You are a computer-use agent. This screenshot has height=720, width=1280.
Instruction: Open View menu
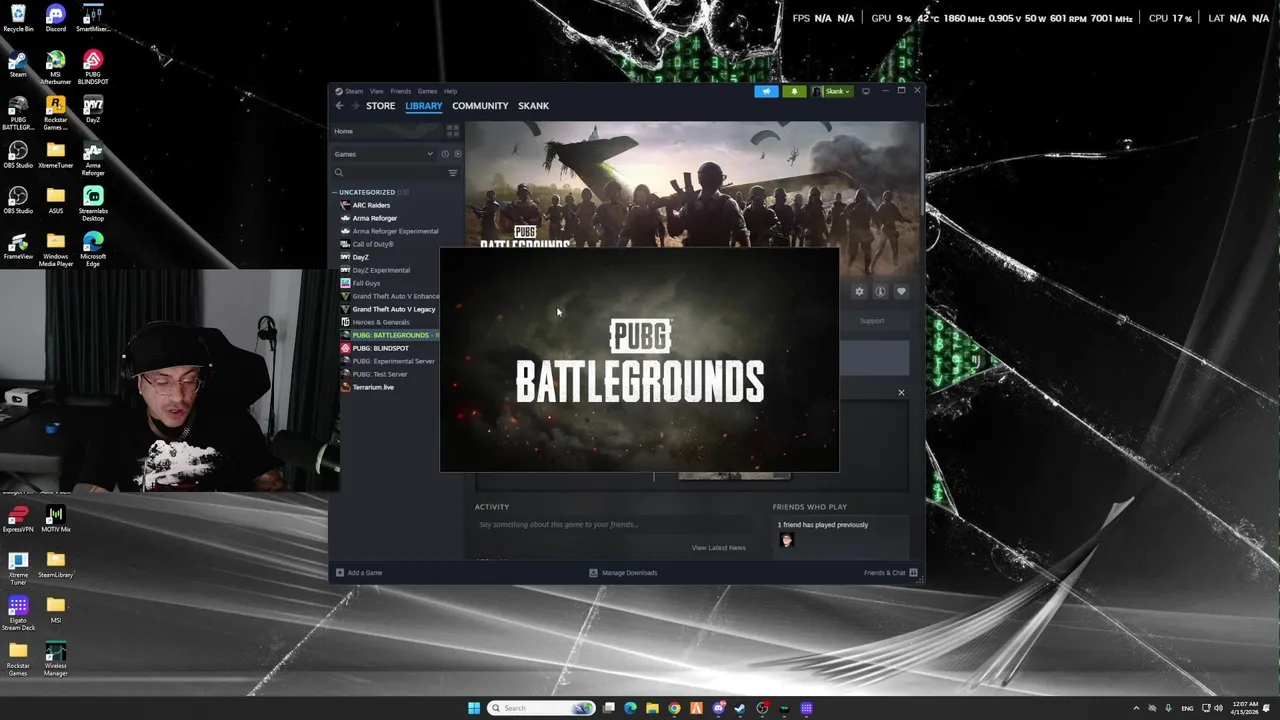point(376,91)
